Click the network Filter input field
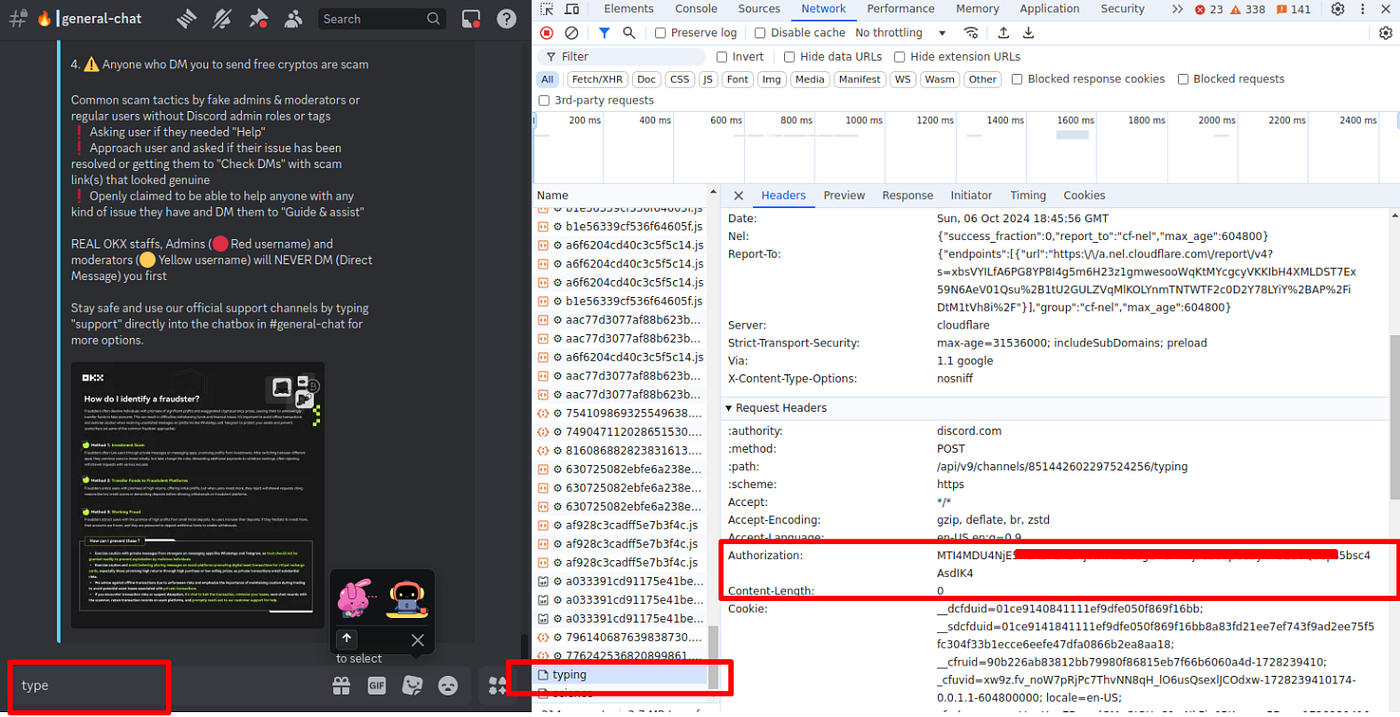 pos(622,57)
